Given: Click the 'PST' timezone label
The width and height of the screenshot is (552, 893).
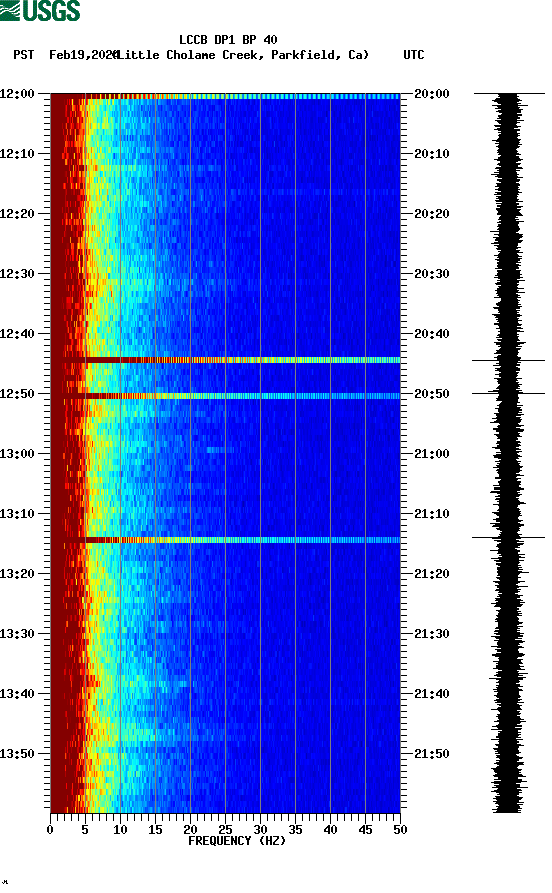Looking at the screenshot, I should click(x=23, y=55).
